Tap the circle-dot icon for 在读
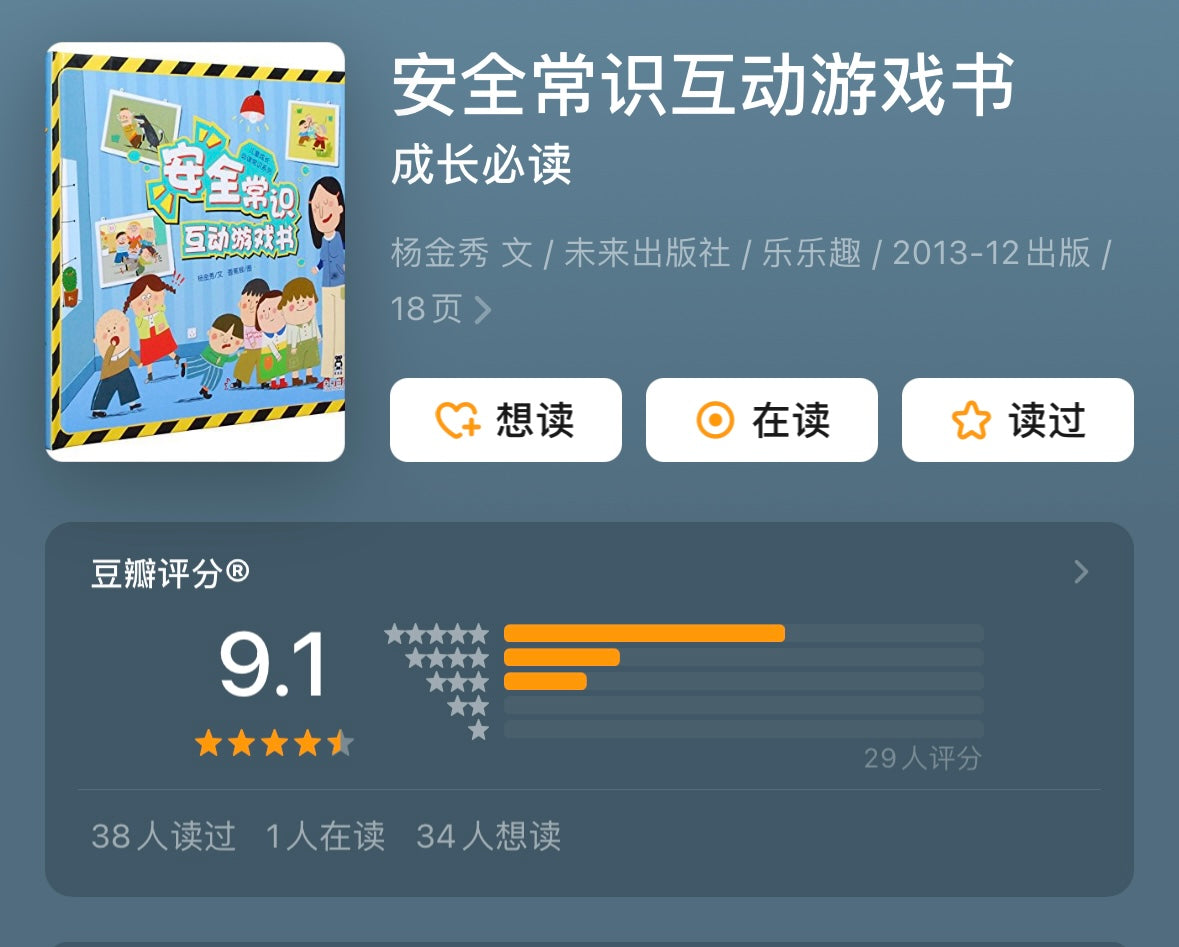 (x=715, y=420)
